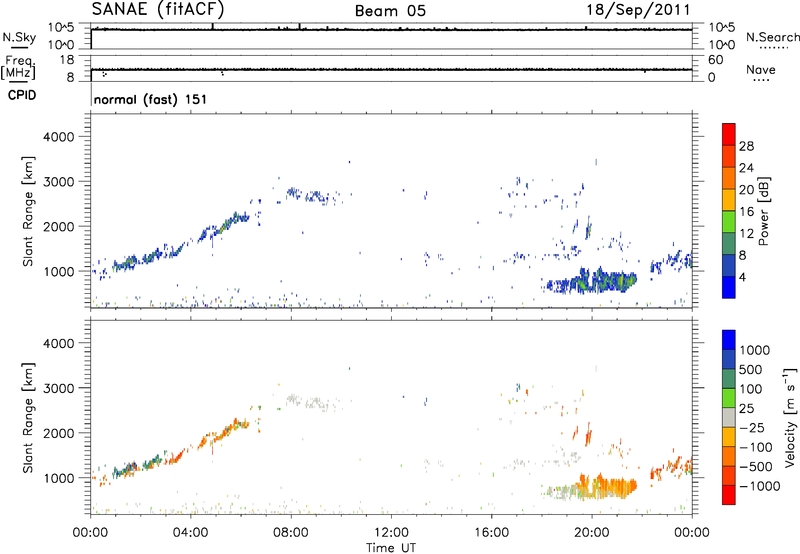Click the "-1000" tick on velocity colorbar
The width and height of the screenshot is (800, 554).
click(x=760, y=486)
